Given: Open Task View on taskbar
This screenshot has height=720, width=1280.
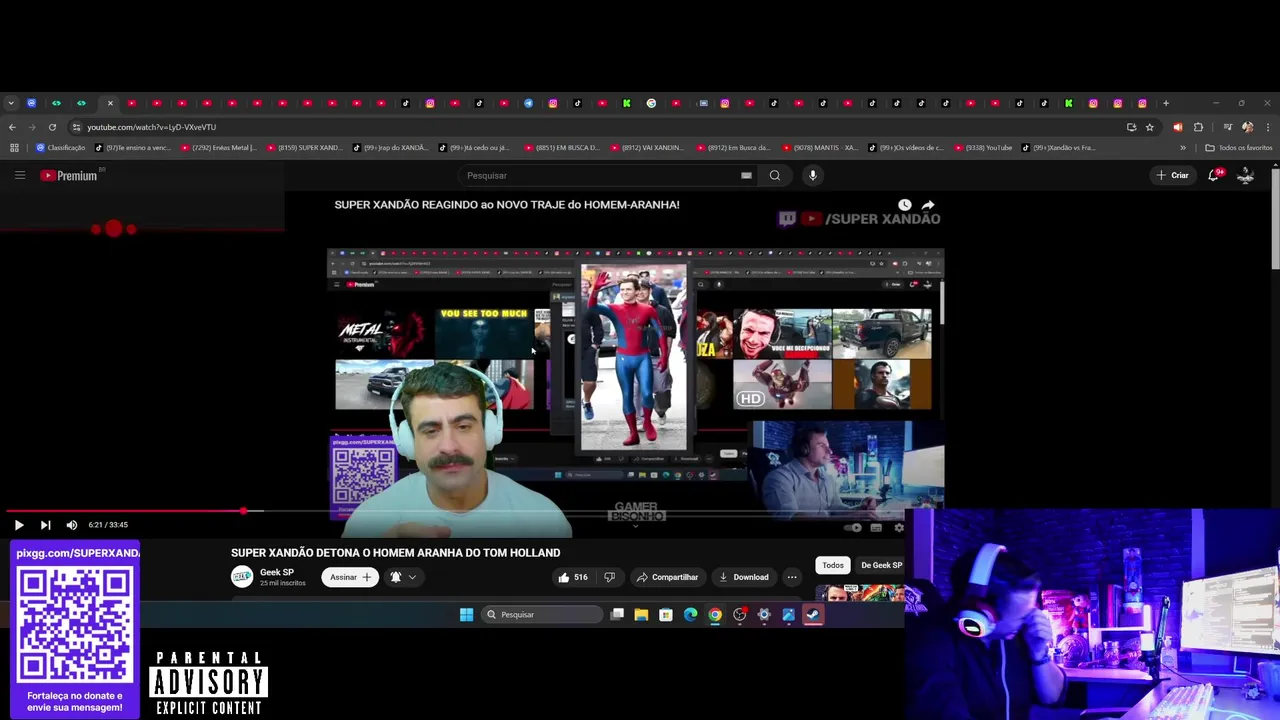Looking at the screenshot, I should pyautogui.click(x=617, y=615).
